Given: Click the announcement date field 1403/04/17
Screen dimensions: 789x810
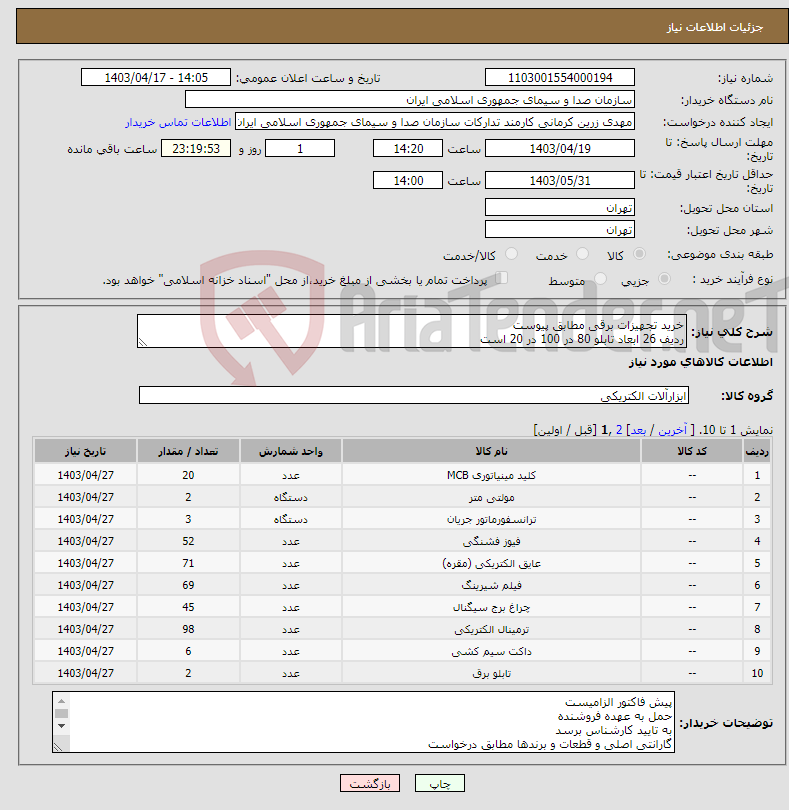Looking at the screenshot, I should coord(156,77).
